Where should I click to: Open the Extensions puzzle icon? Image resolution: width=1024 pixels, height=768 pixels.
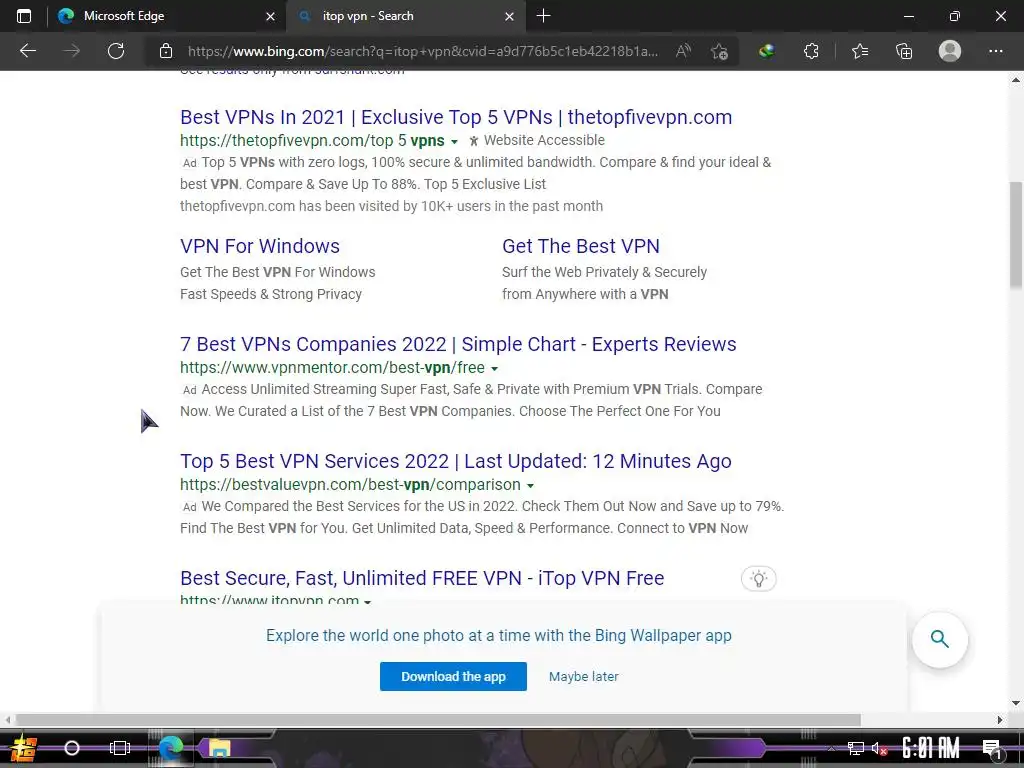pyautogui.click(x=811, y=51)
